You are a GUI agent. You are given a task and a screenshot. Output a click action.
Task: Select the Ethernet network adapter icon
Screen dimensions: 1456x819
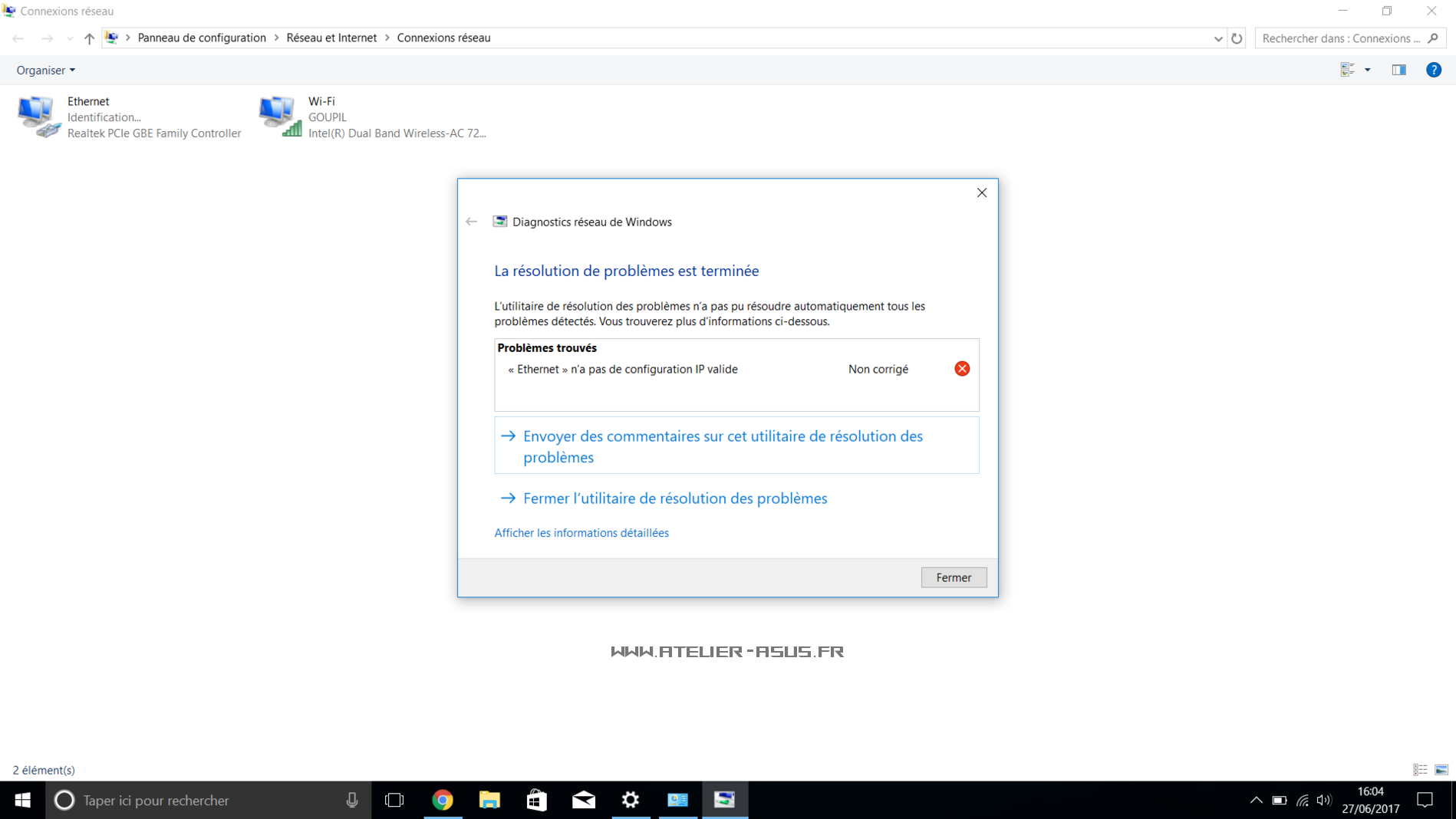tap(38, 117)
